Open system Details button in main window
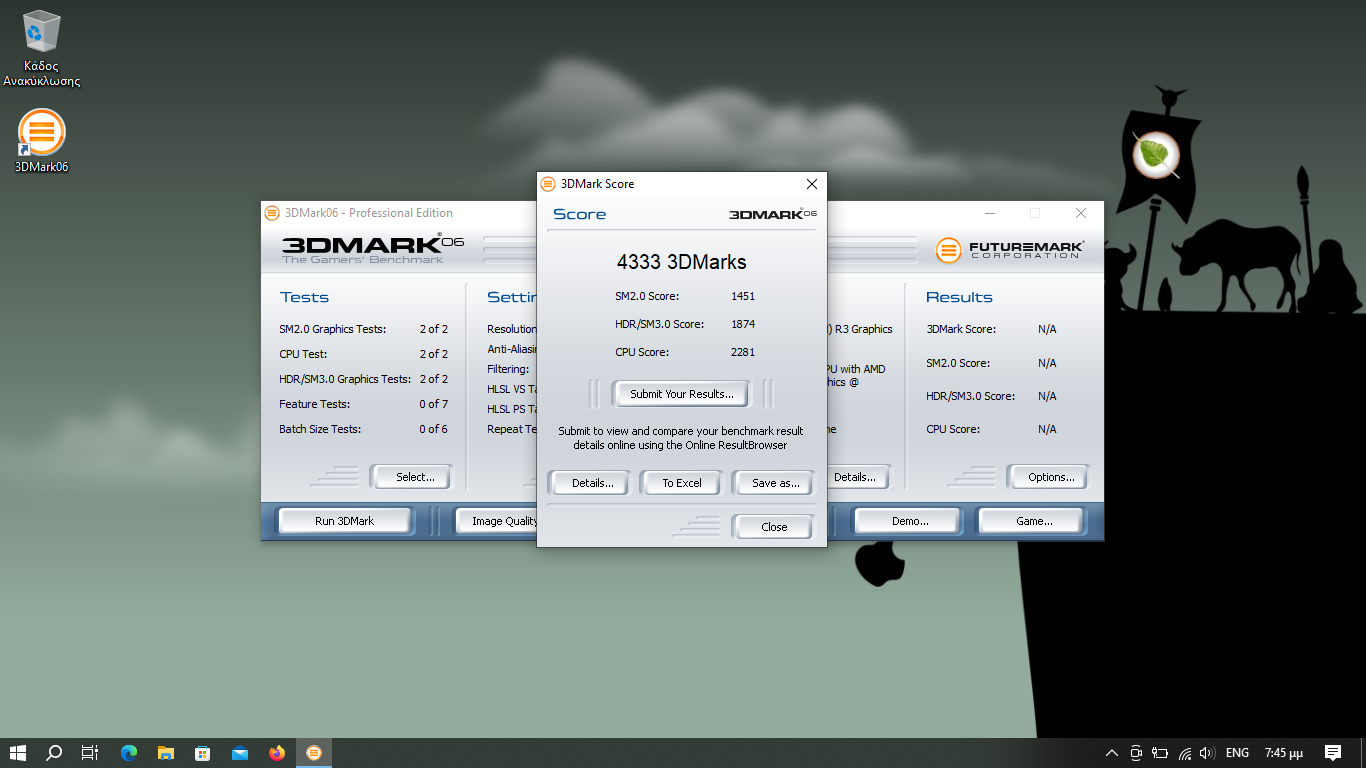This screenshot has width=1366, height=768. [x=855, y=477]
